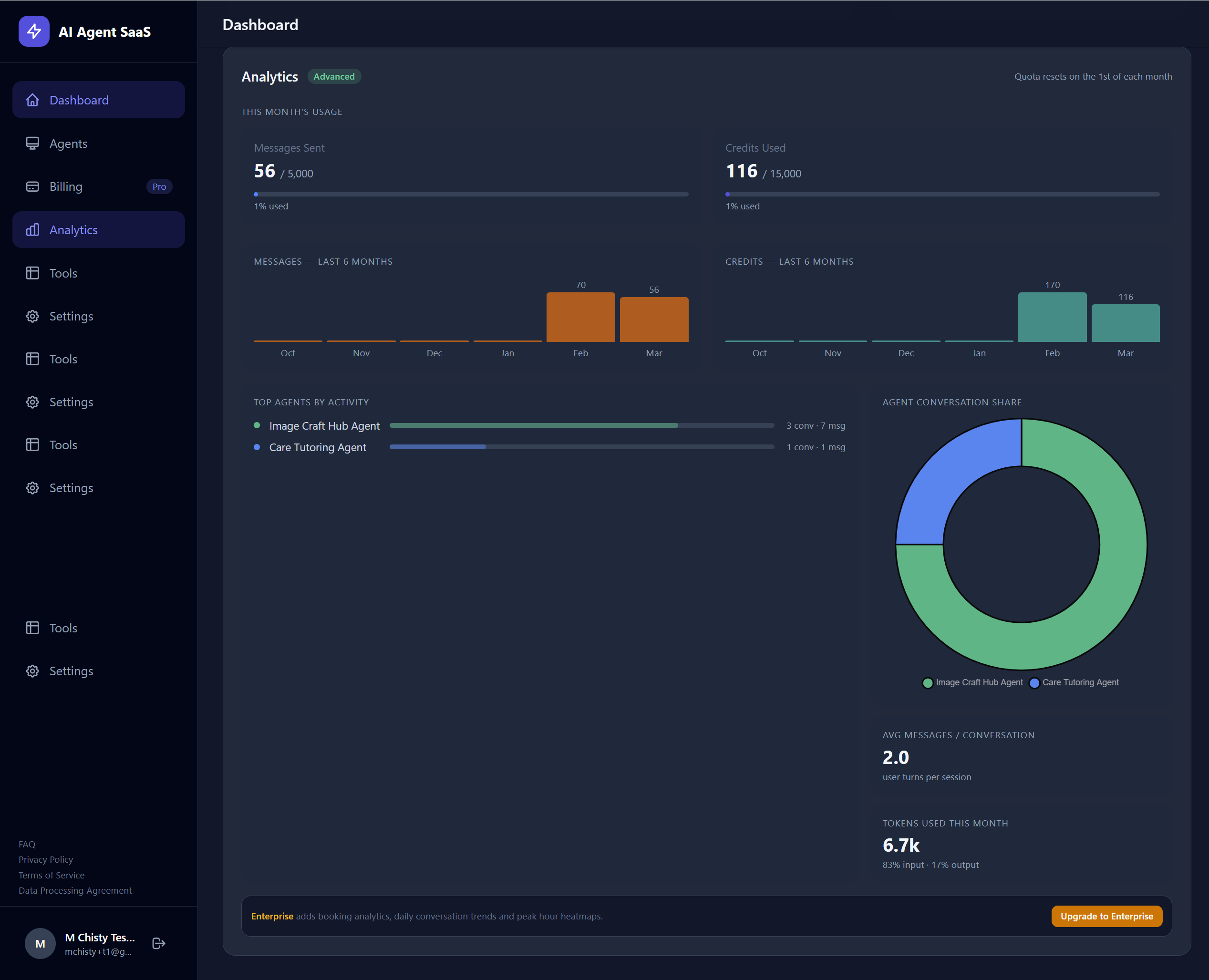Click the Messages Sent usage progress bar

coord(470,194)
